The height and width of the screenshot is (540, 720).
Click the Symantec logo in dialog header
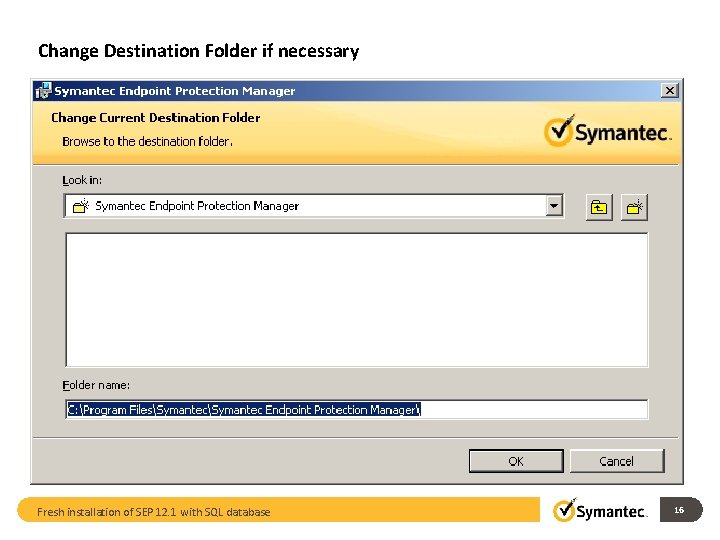(x=607, y=131)
